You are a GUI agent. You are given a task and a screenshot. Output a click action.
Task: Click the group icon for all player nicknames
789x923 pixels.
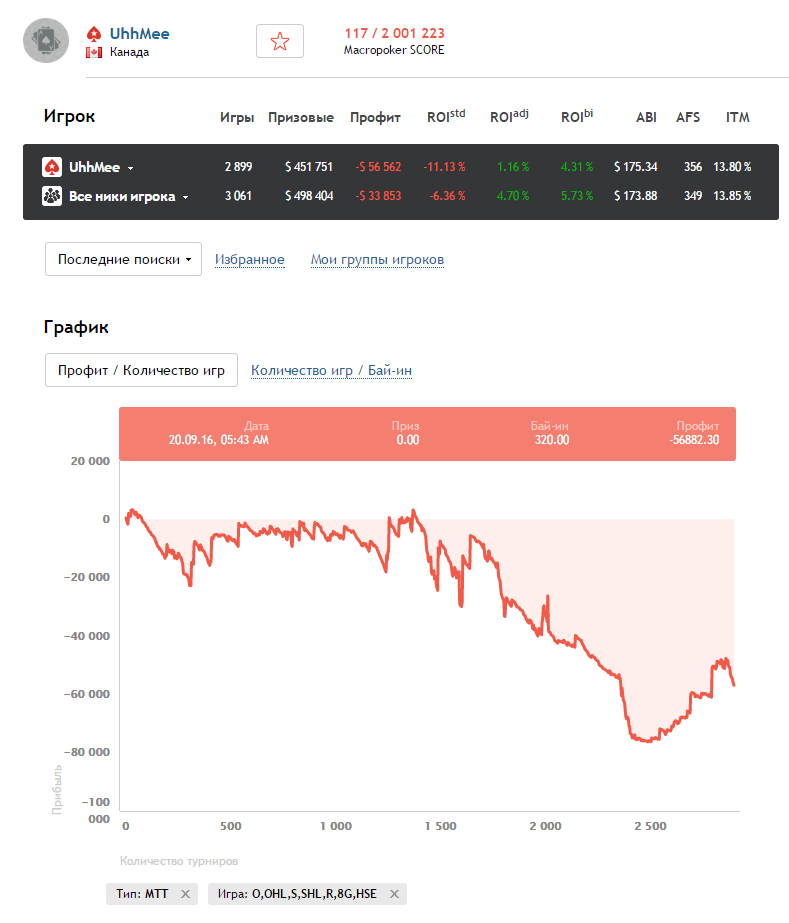52,196
